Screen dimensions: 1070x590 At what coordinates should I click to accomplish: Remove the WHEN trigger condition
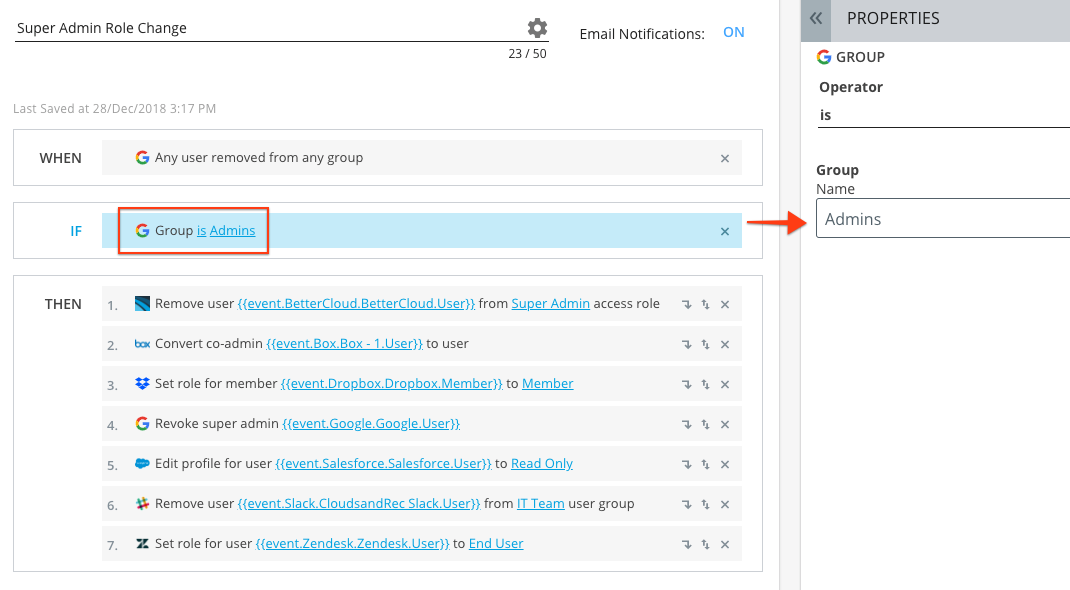(x=725, y=159)
